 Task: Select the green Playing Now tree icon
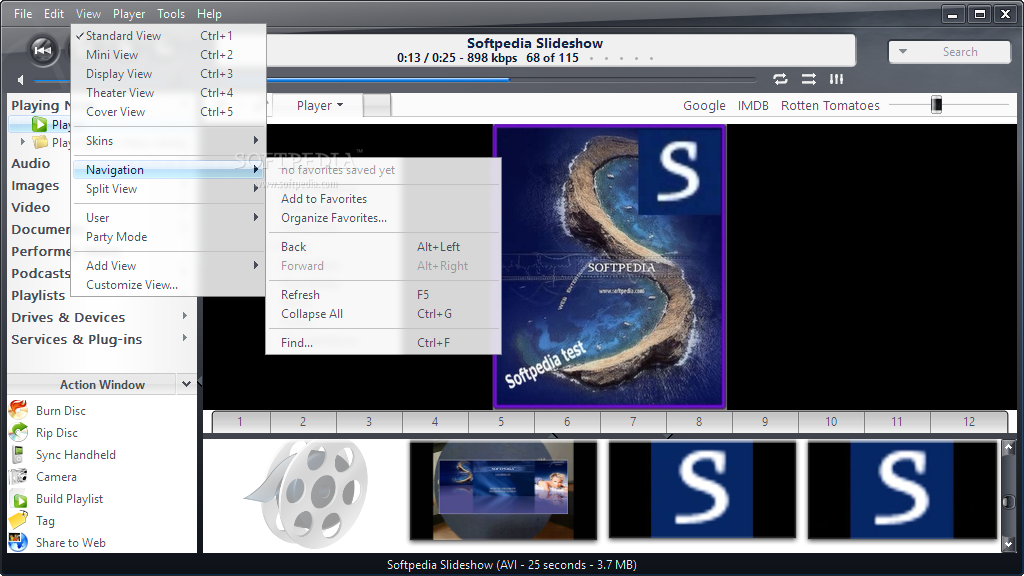tap(39, 124)
